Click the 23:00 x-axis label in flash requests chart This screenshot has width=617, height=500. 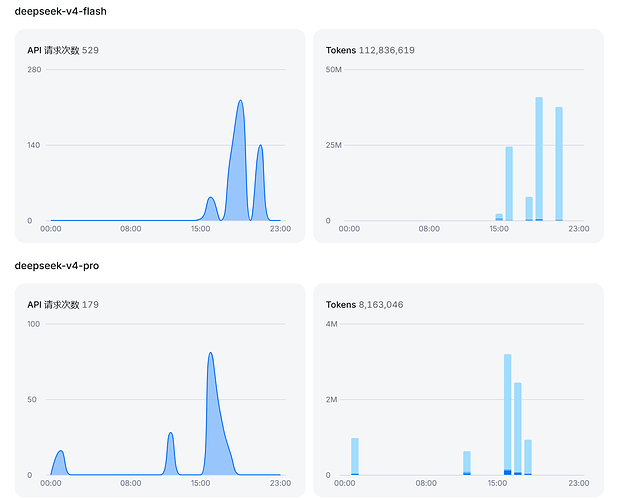pyautogui.click(x=281, y=229)
